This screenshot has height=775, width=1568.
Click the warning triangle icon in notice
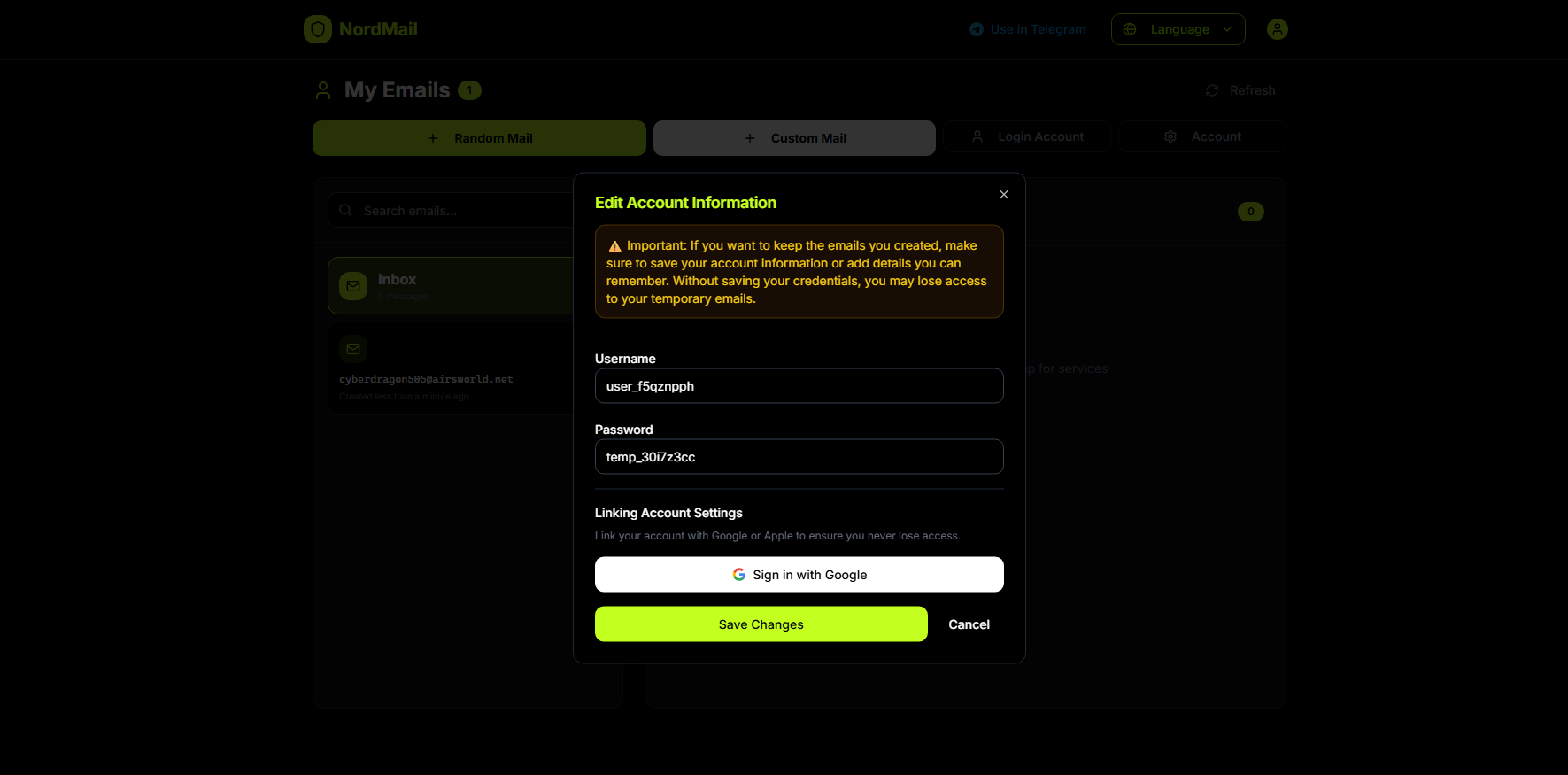click(614, 246)
